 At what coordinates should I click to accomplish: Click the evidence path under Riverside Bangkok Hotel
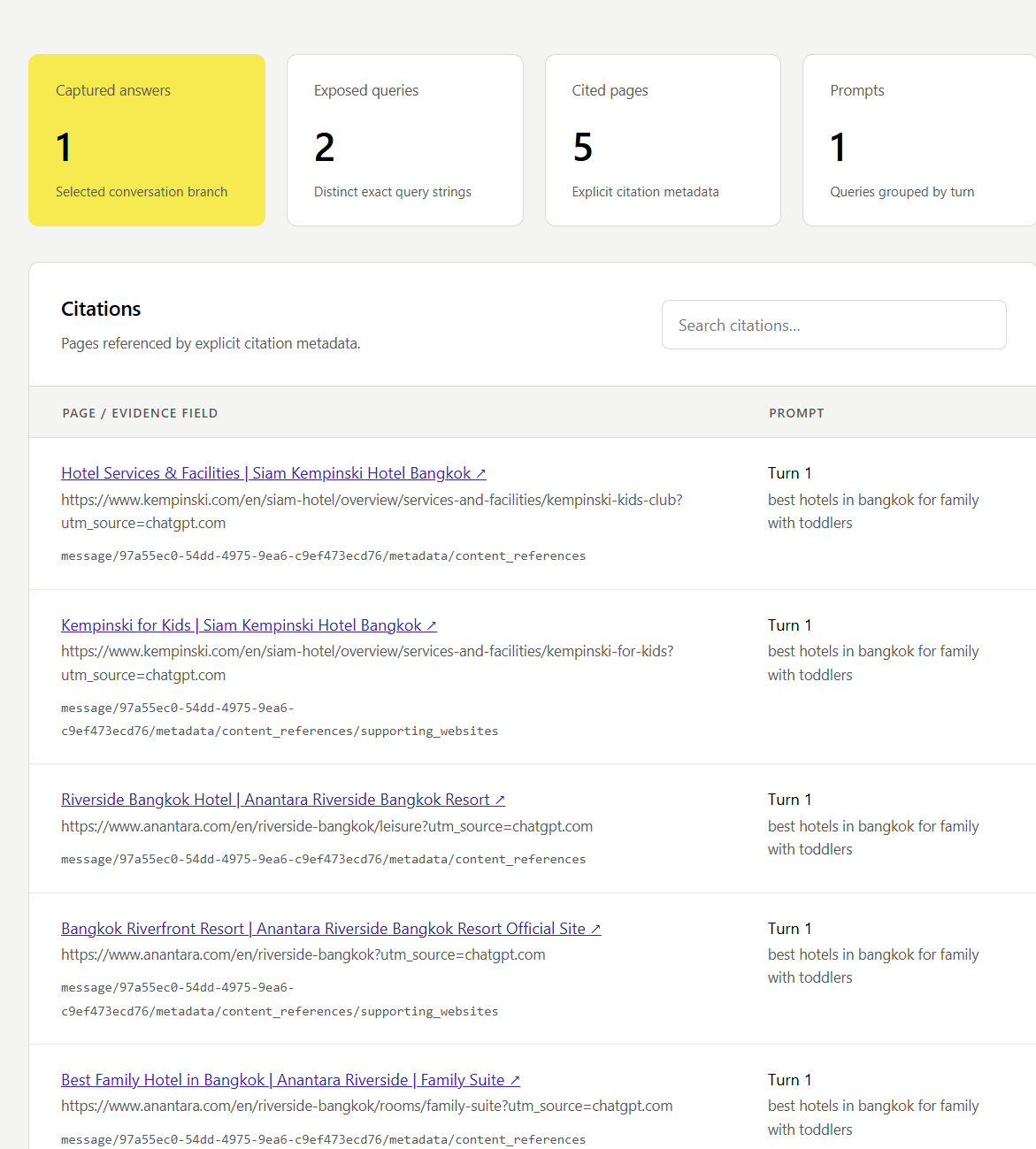(323, 860)
